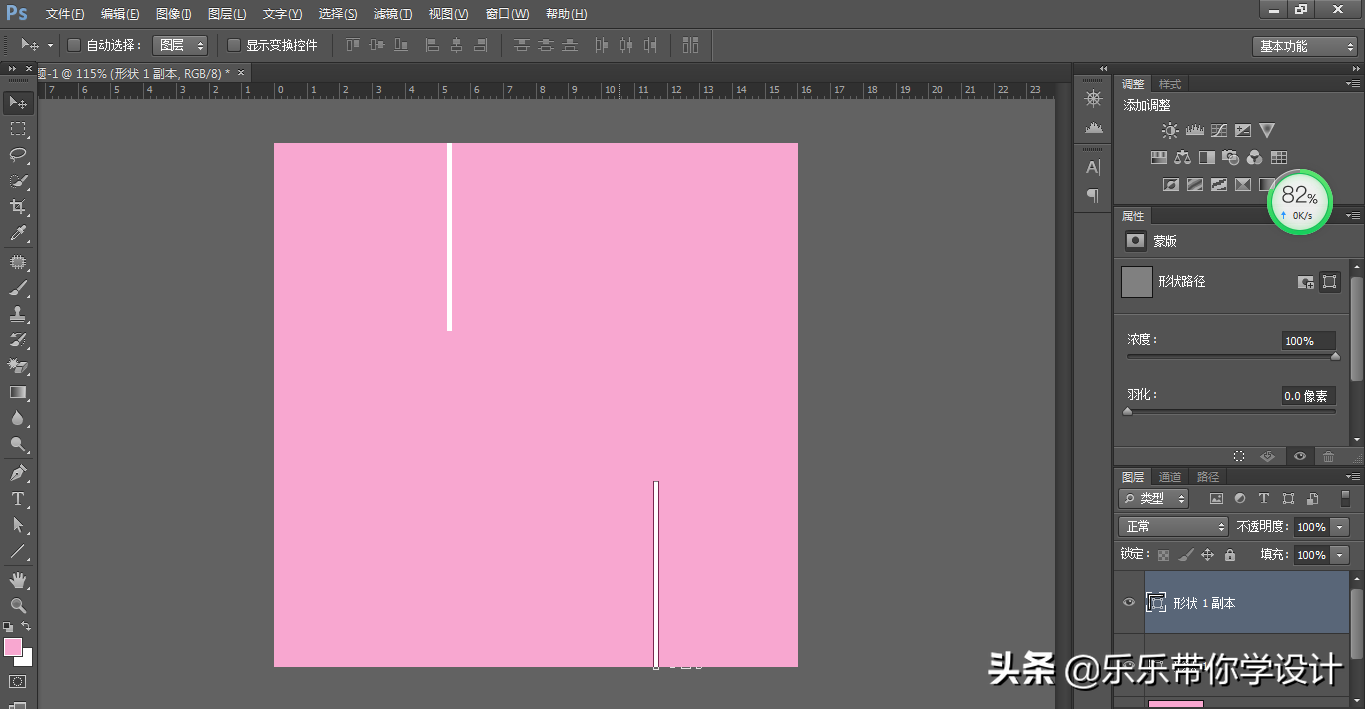Open the 填充 slider dropdown arrow
1365x709 pixels.
coord(1340,555)
